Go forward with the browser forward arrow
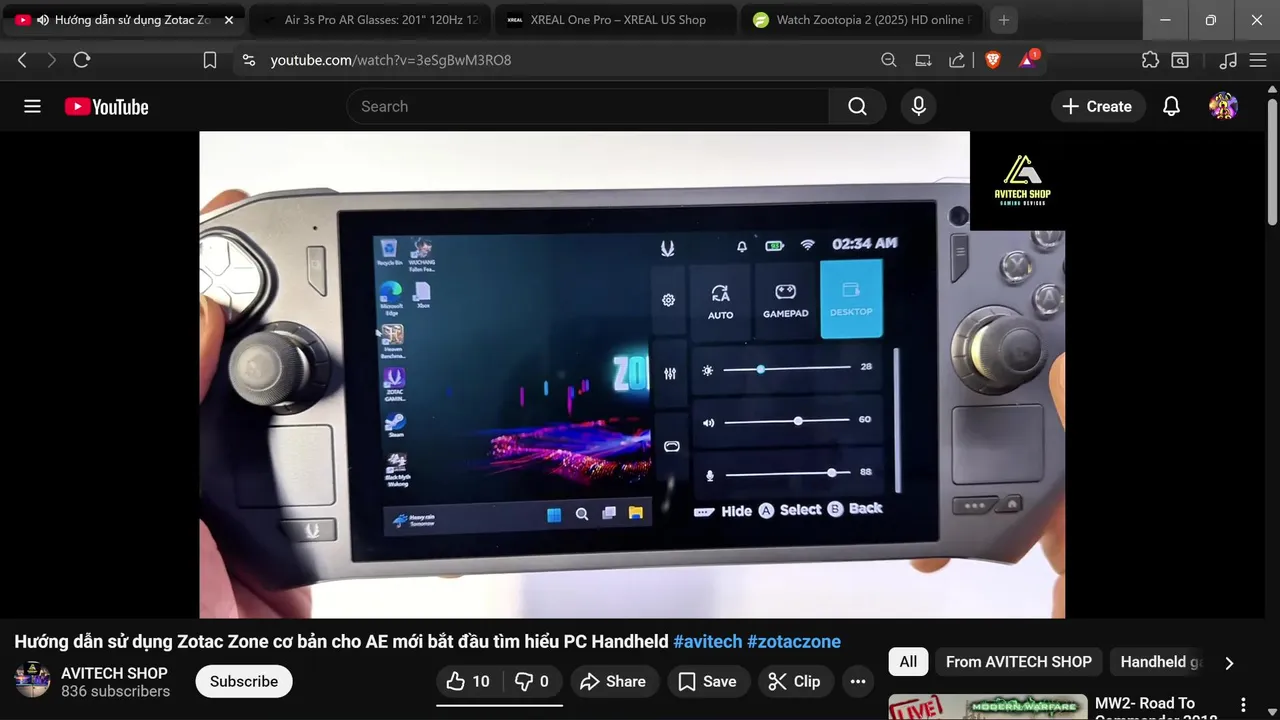 tap(52, 60)
